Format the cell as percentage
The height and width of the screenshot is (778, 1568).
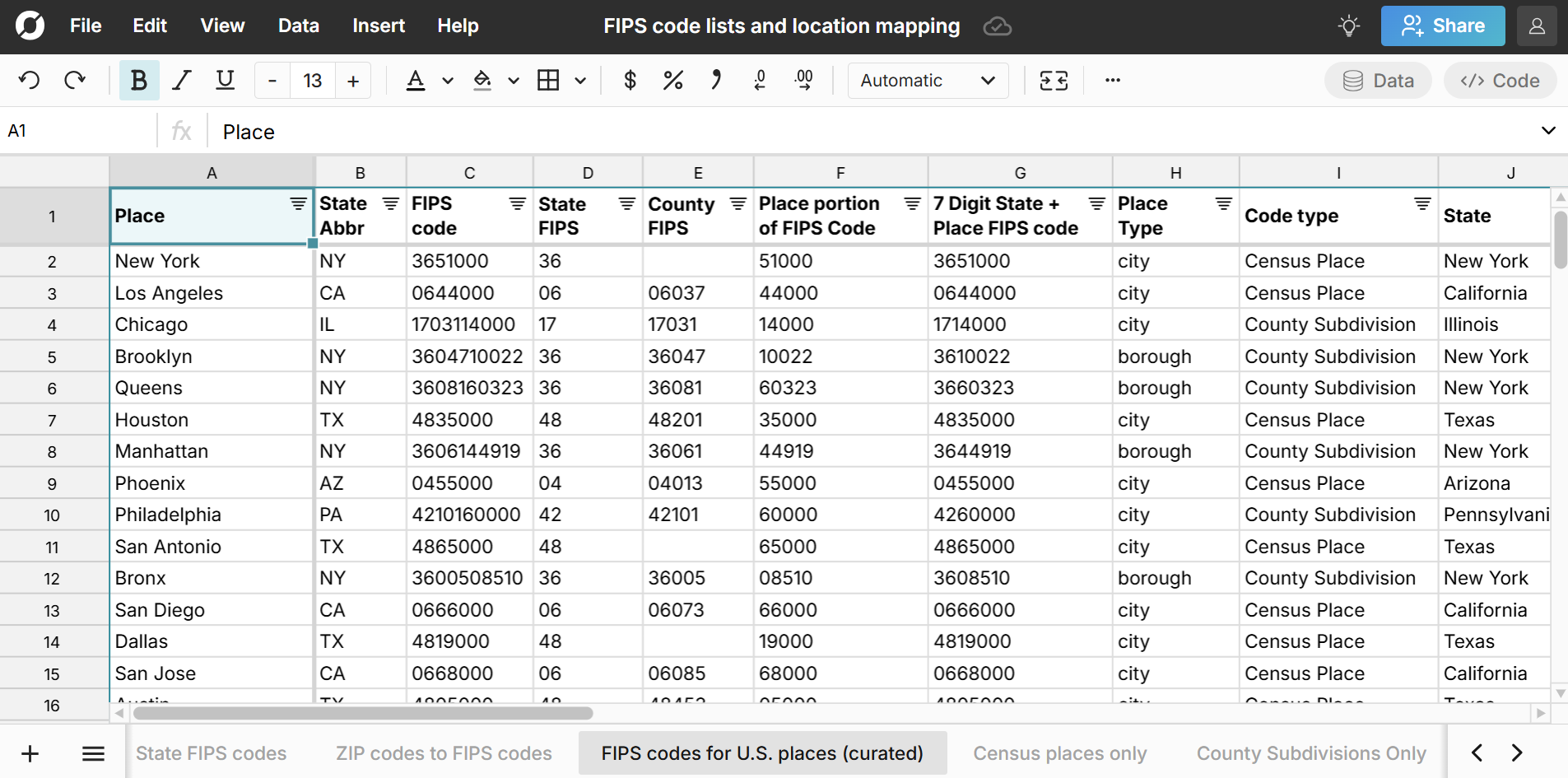pyautogui.click(x=672, y=81)
